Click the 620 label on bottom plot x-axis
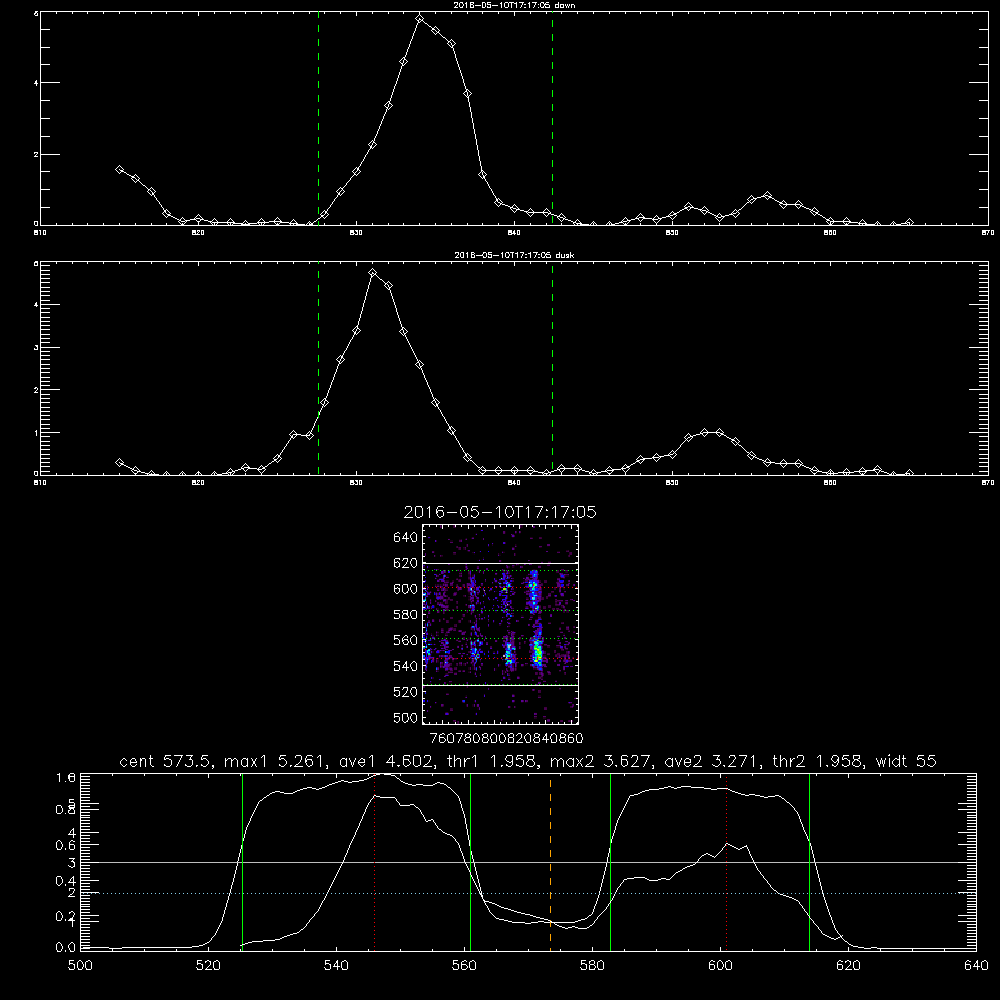This screenshot has width=1000, height=1000. tap(848, 966)
